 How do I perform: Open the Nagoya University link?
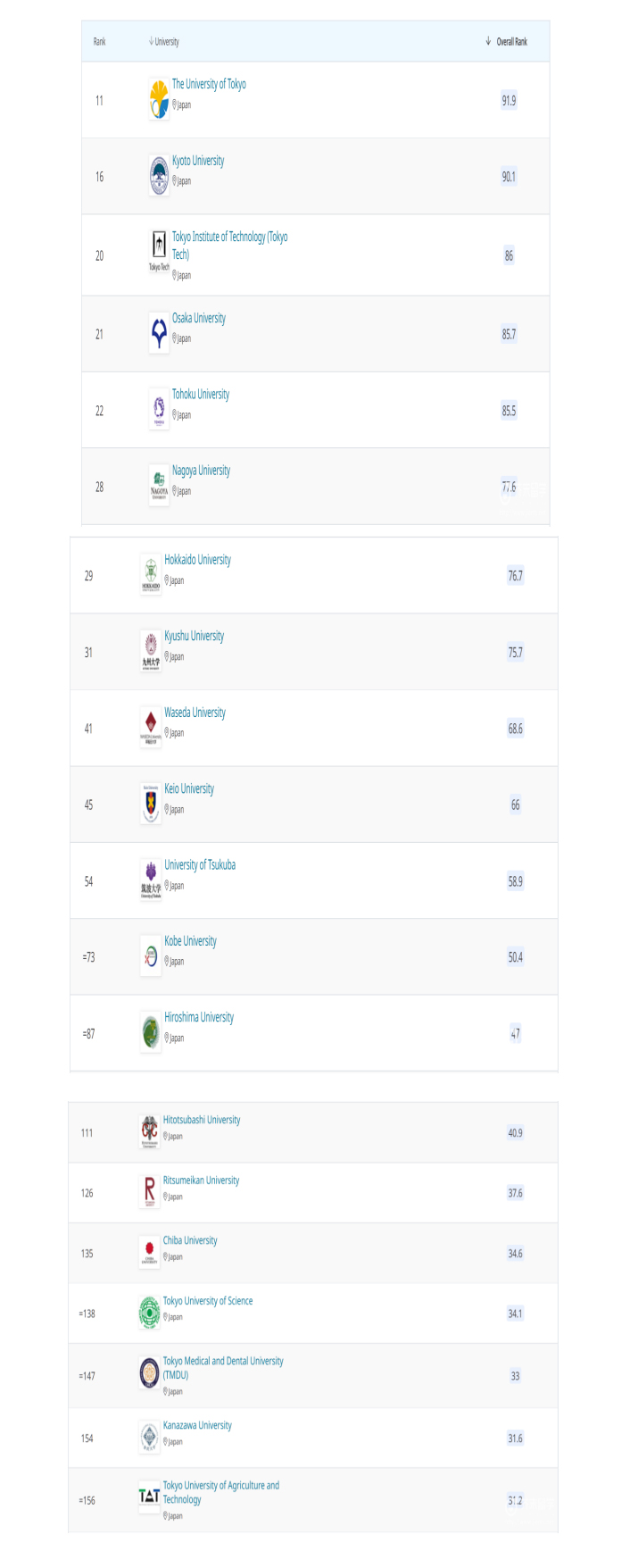pos(201,471)
